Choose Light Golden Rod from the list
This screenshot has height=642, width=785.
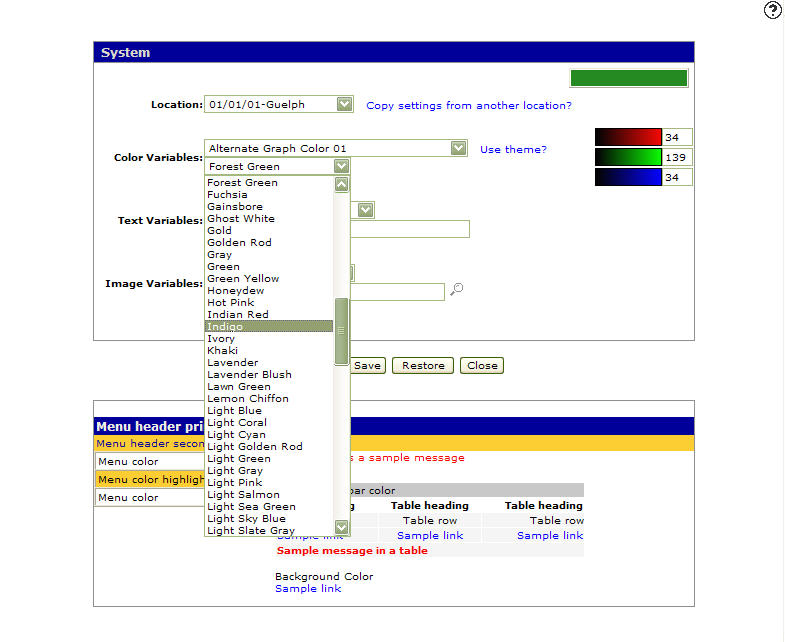pos(269,447)
